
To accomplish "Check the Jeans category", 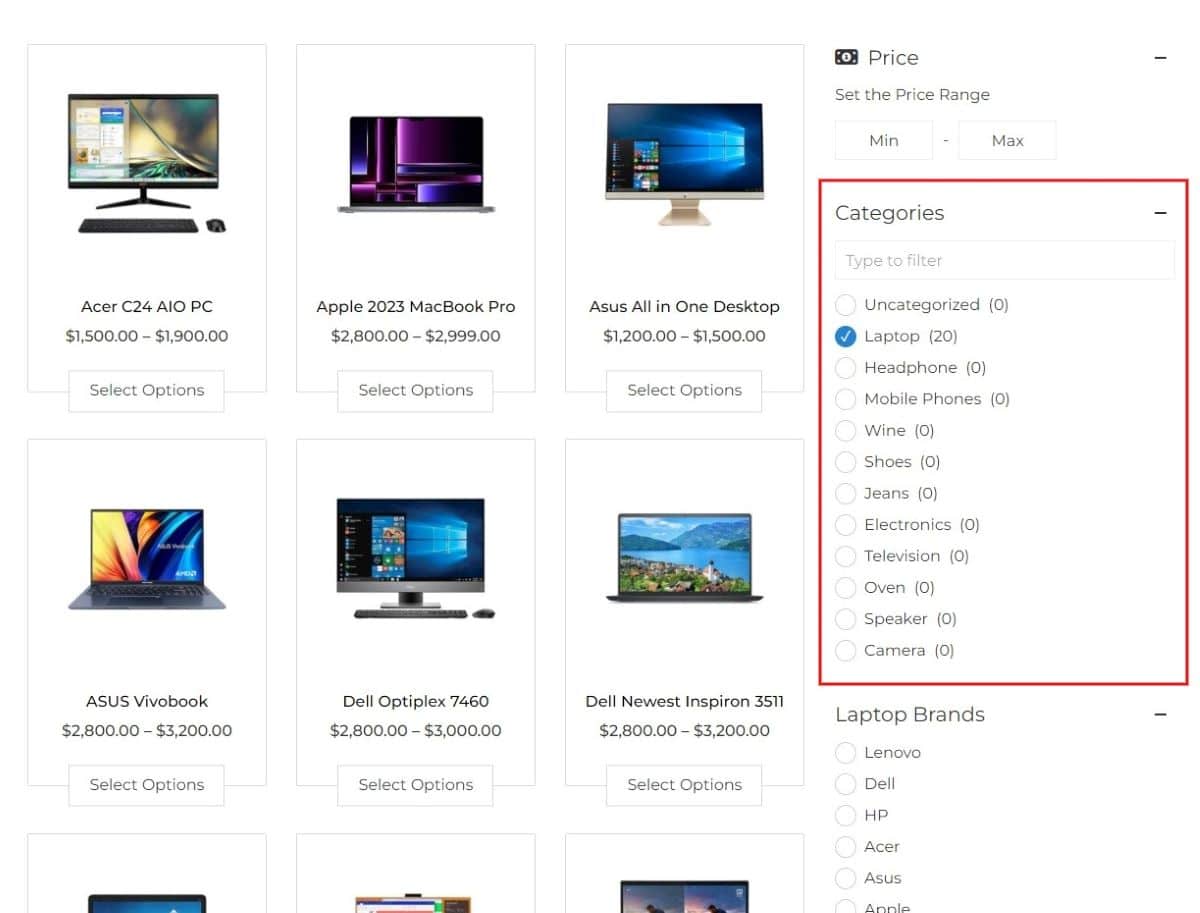I will click(846, 493).
